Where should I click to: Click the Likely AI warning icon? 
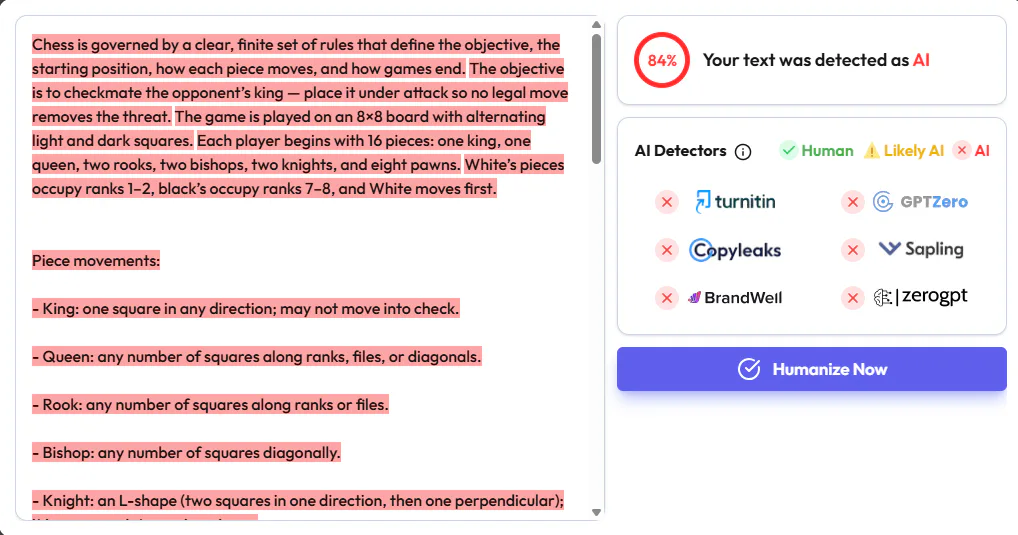click(x=872, y=151)
